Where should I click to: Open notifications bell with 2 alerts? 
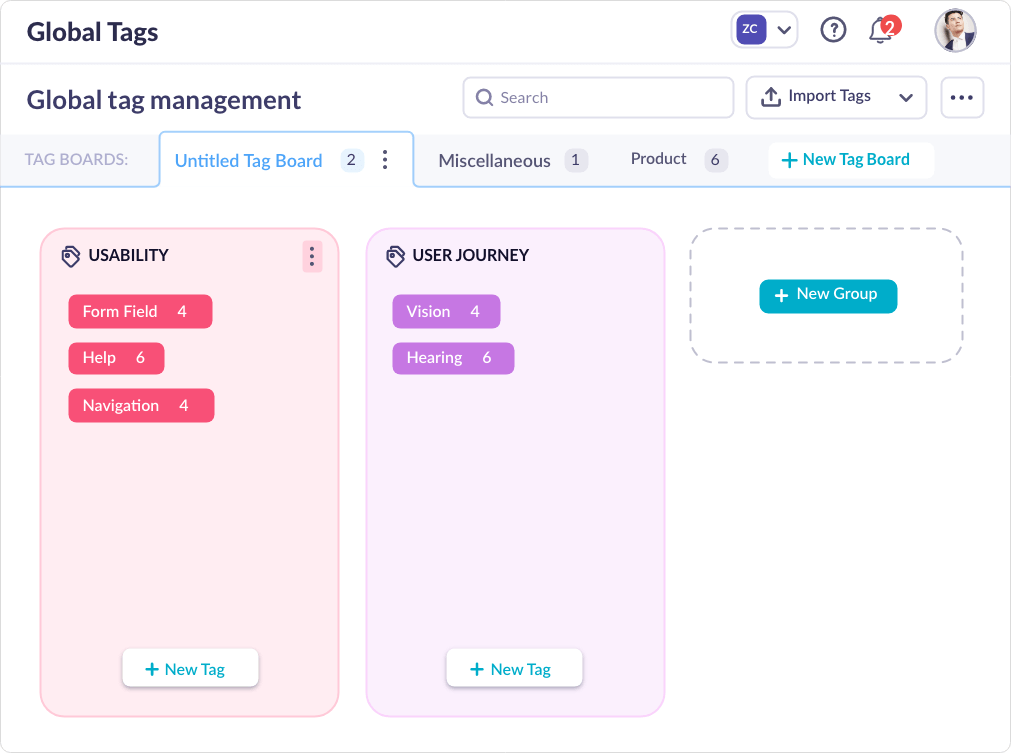point(881,31)
